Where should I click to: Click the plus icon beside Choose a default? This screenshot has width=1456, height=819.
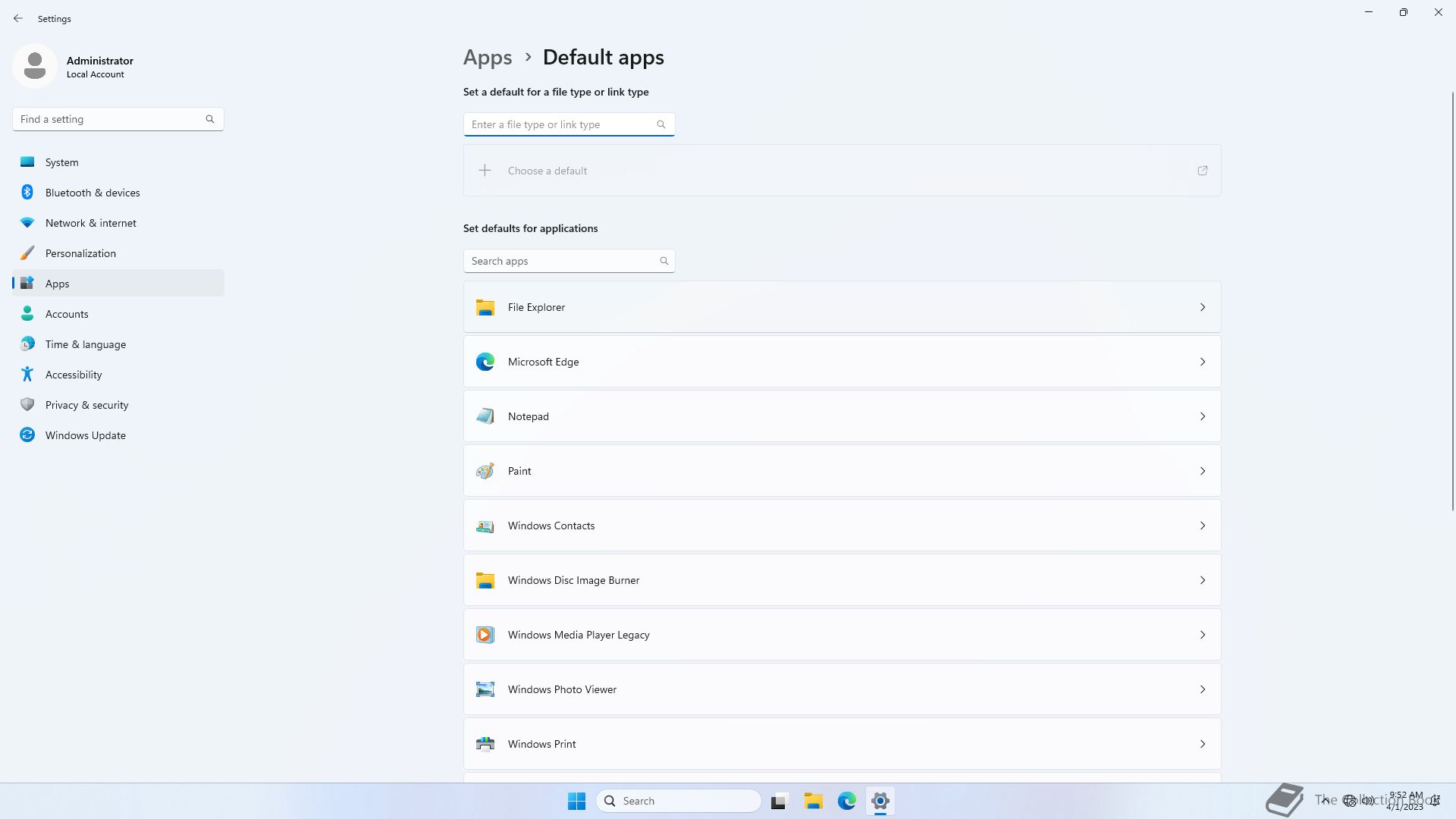tap(485, 171)
